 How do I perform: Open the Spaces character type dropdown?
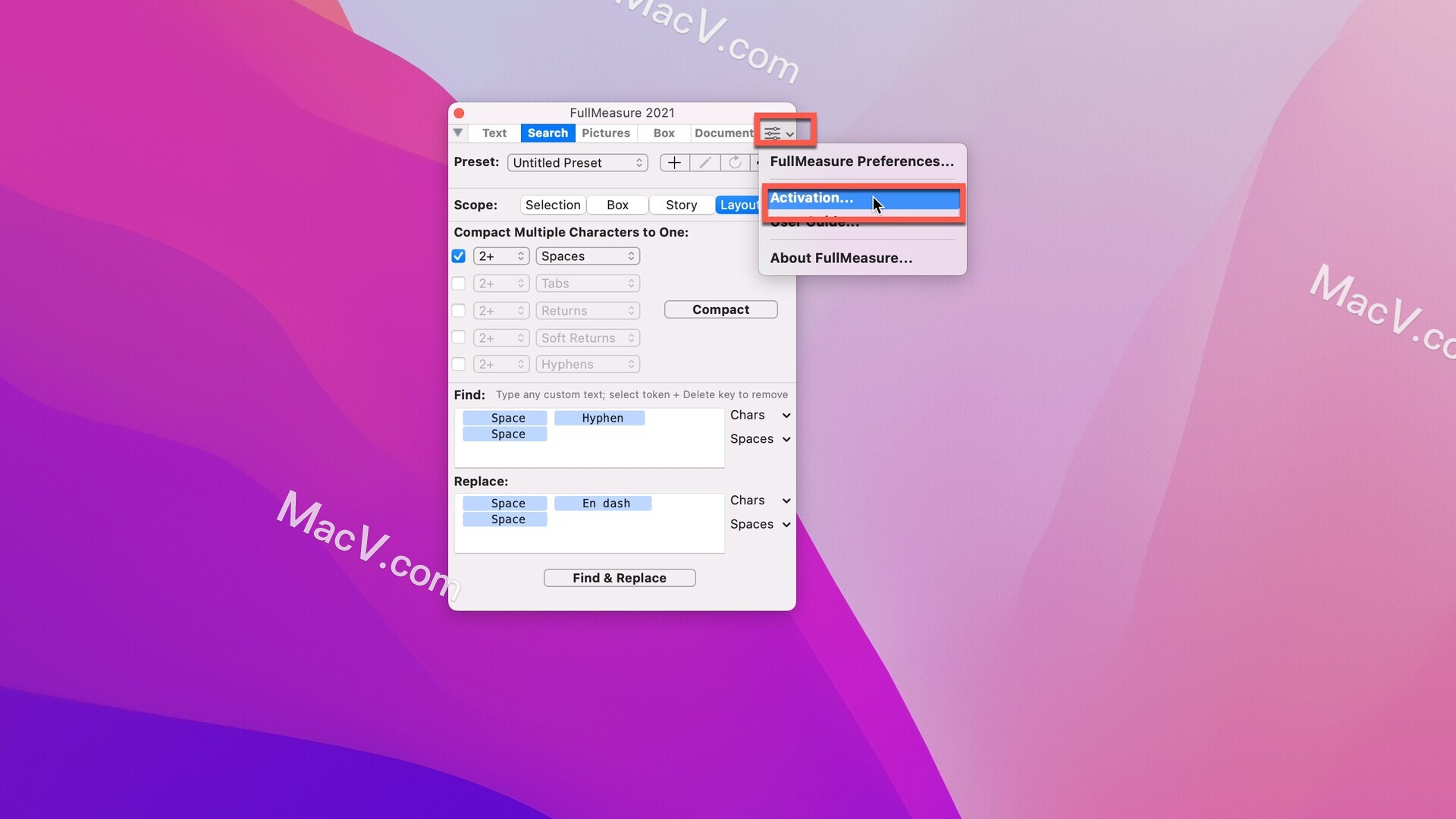[x=588, y=256]
